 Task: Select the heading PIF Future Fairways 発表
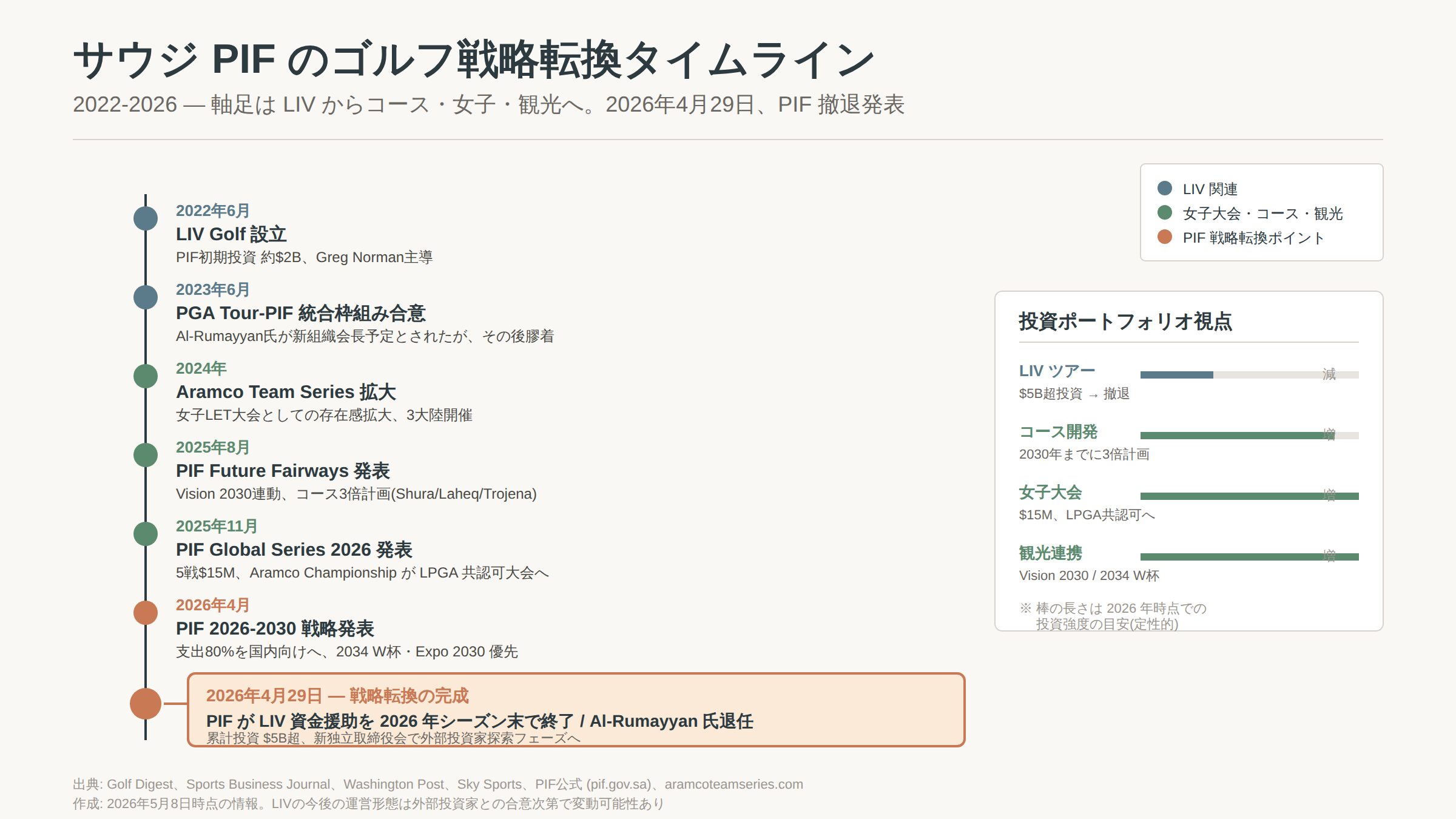(283, 471)
